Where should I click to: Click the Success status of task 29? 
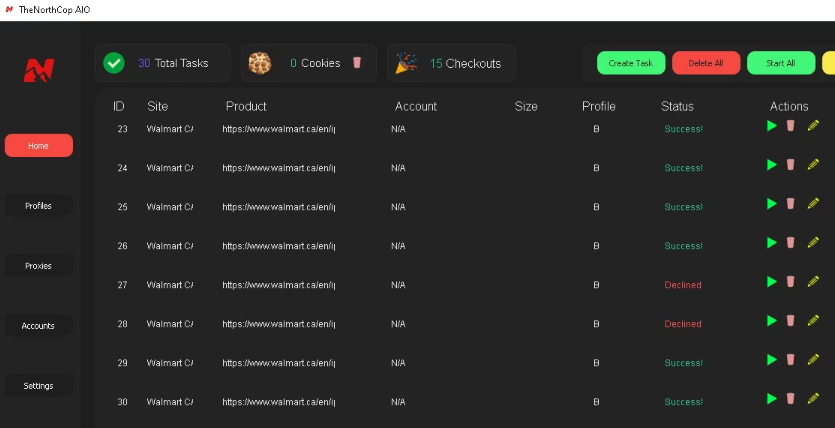[x=683, y=363]
